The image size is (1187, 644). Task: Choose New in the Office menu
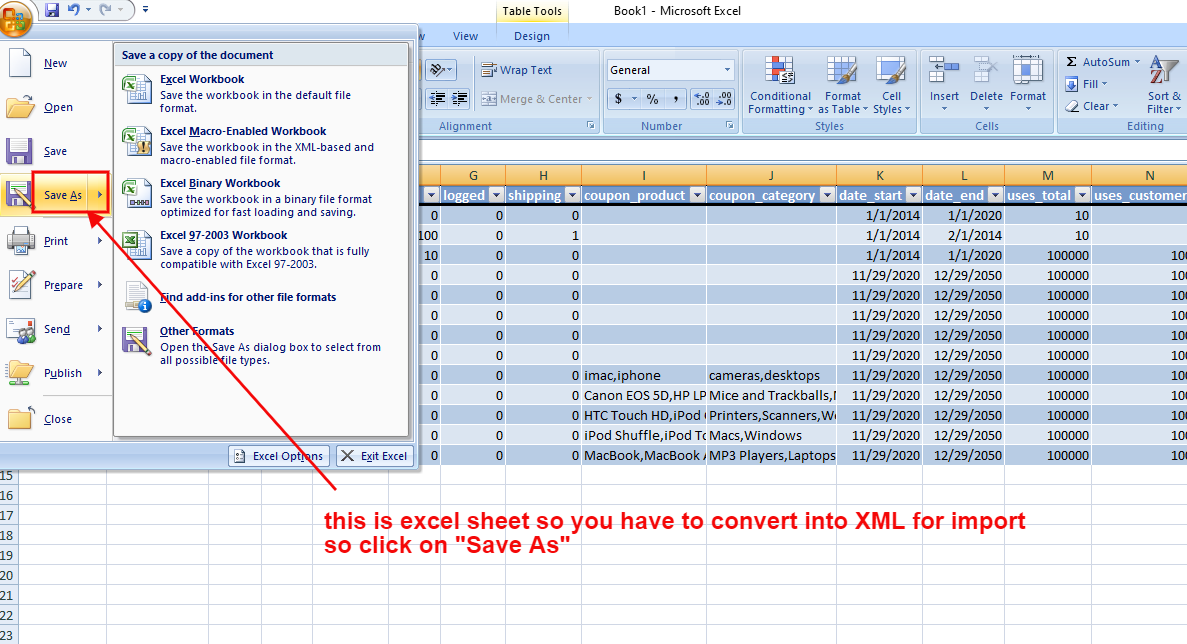[55, 64]
